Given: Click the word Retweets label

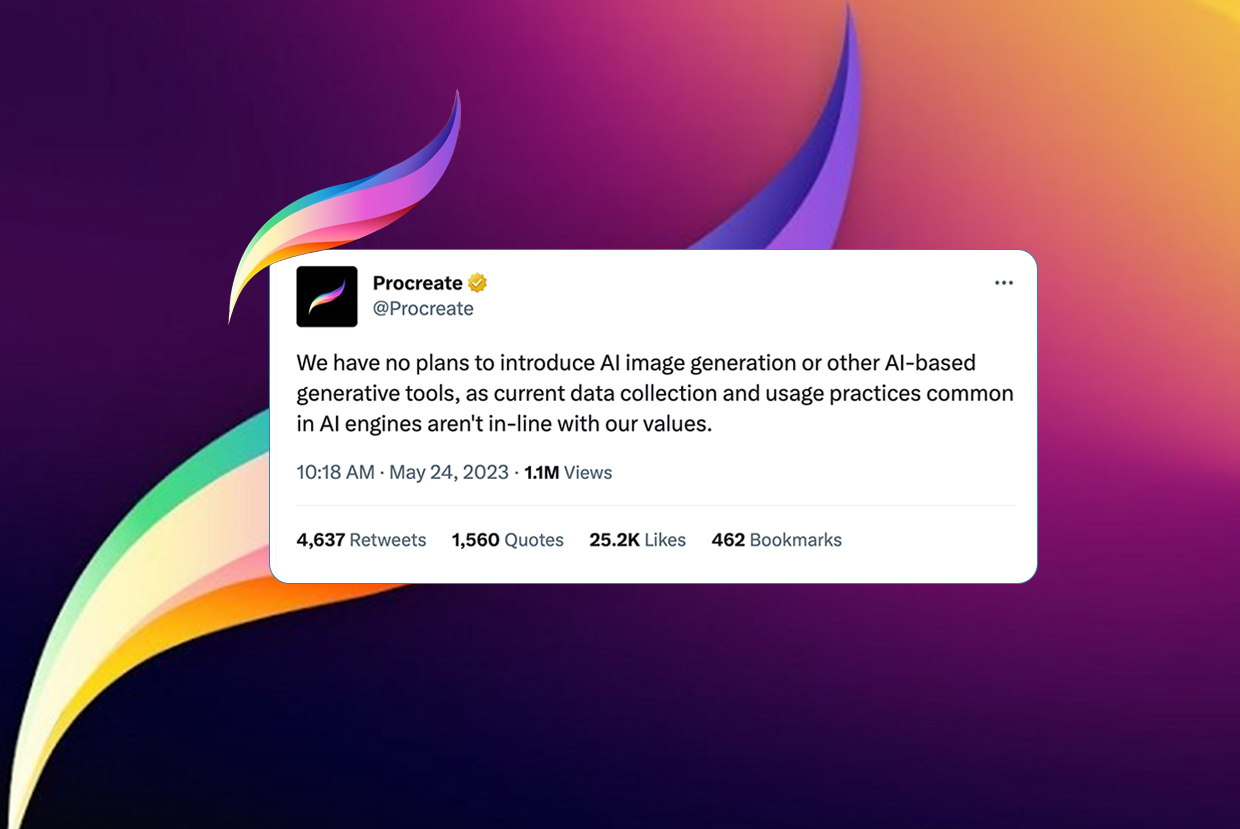Looking at the screenshot, I should tap(388, 540).
